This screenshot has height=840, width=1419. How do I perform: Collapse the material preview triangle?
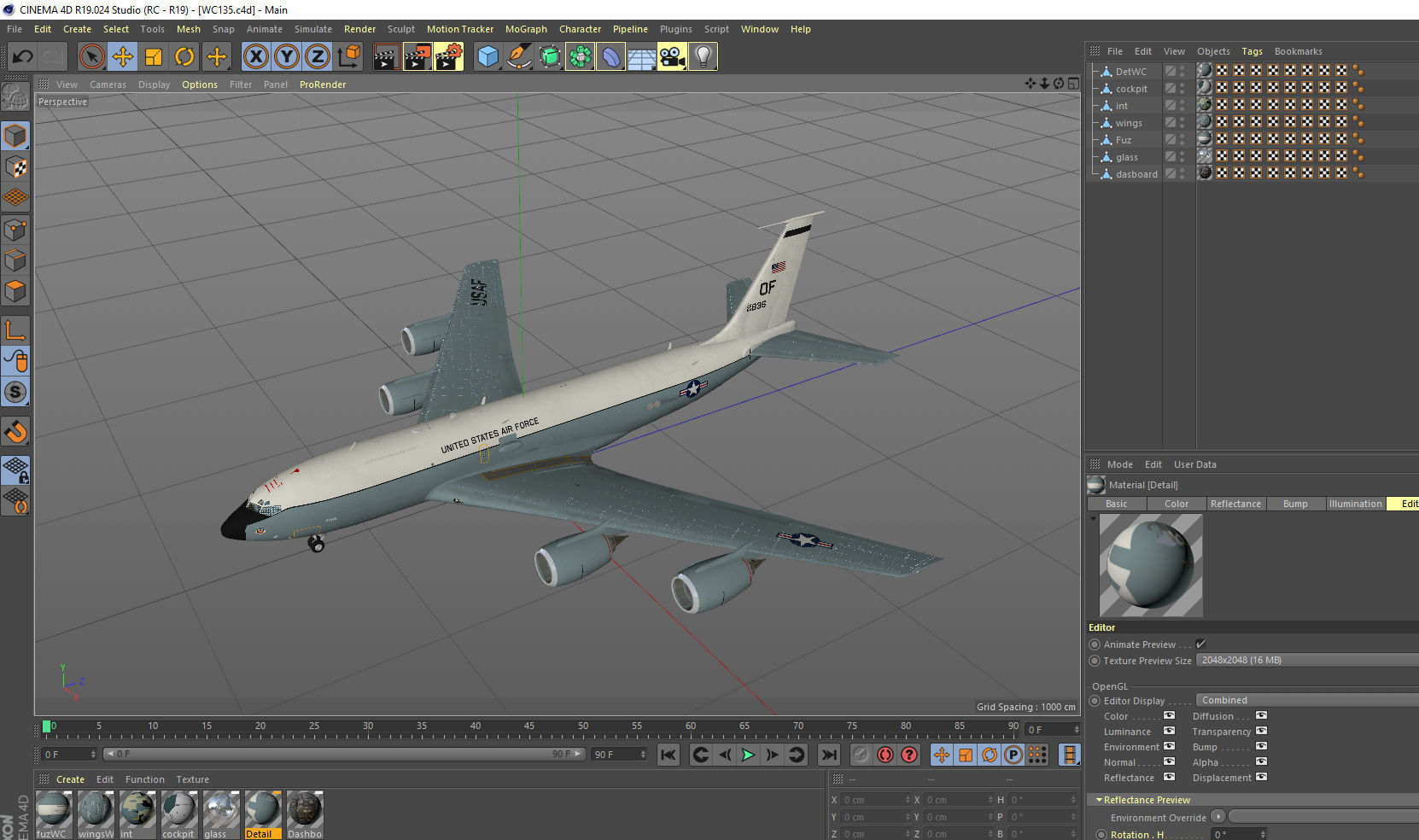1093,518
